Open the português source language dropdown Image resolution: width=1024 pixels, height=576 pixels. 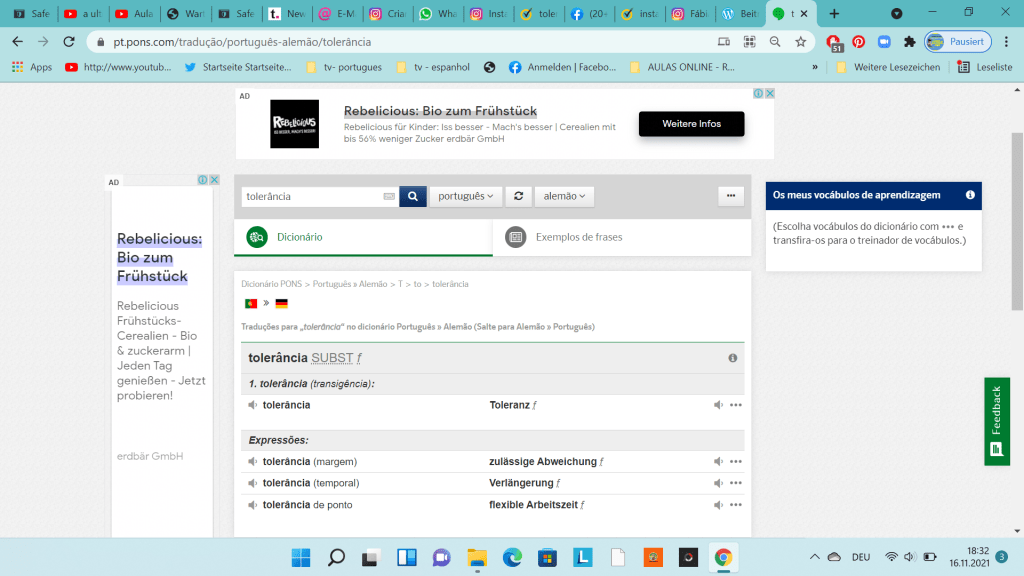click(466, 196)
